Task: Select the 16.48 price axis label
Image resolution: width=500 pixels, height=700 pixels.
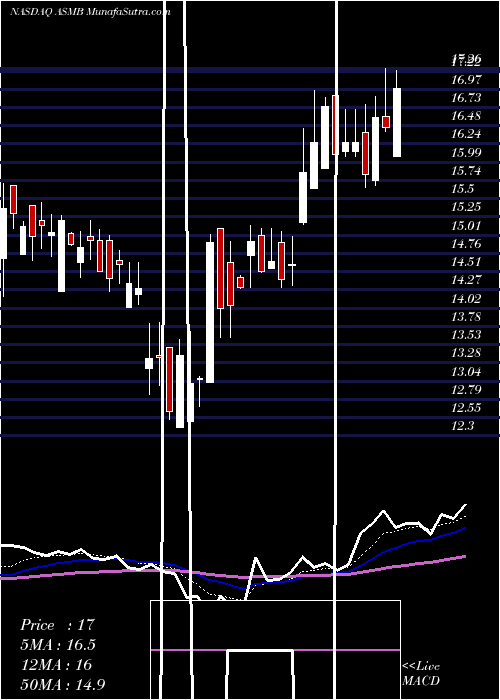Action: pos(467,117)
